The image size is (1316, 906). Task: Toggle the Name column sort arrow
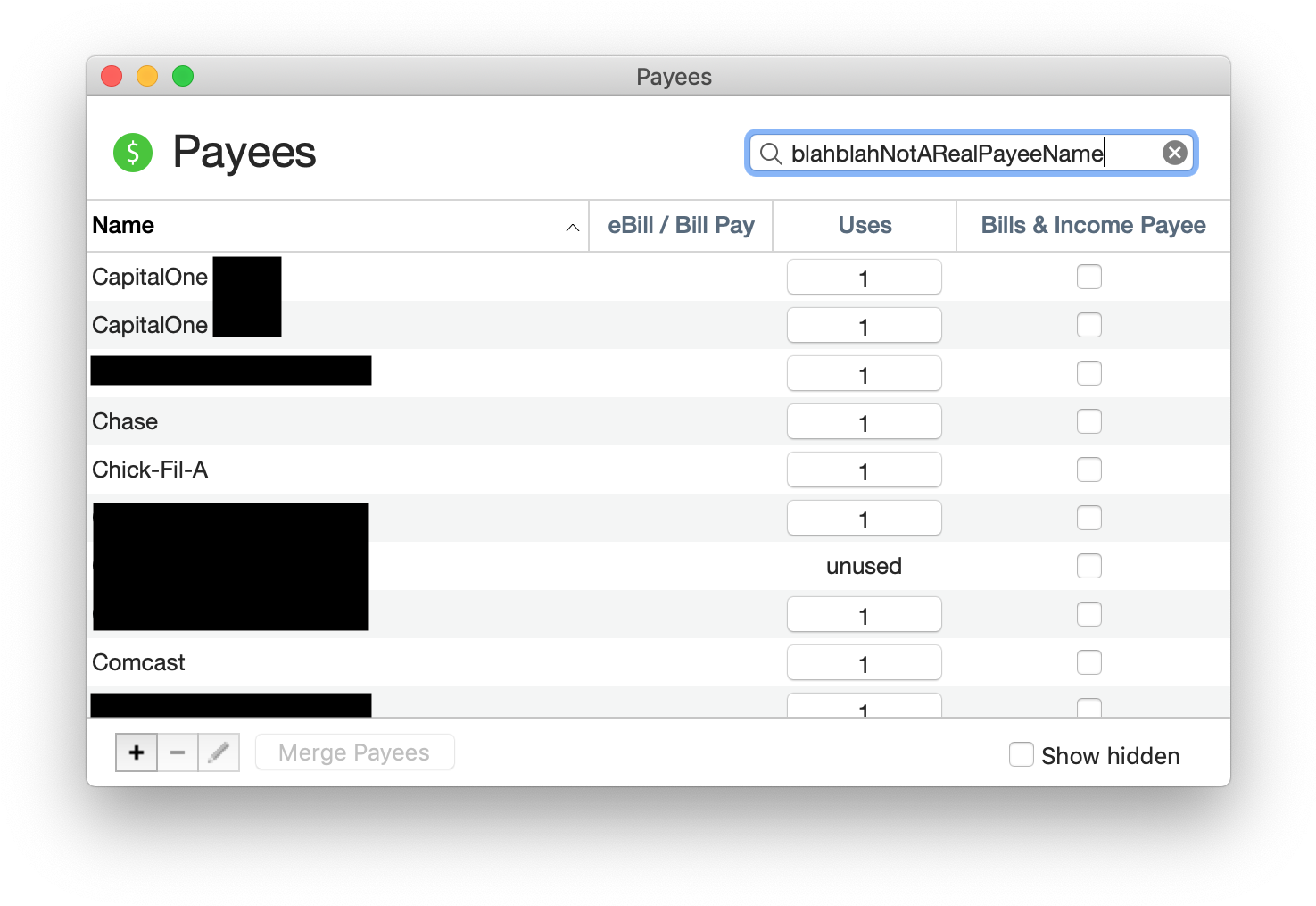573,228
